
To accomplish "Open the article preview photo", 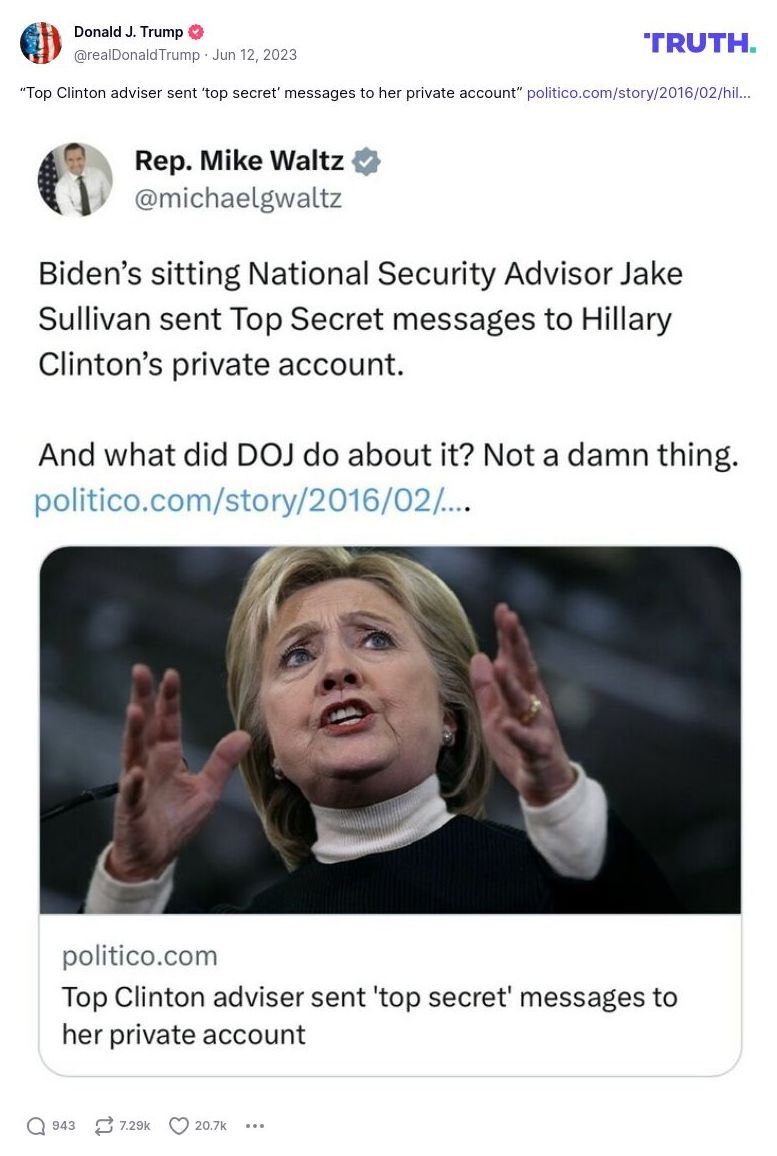I will point(390,730).
